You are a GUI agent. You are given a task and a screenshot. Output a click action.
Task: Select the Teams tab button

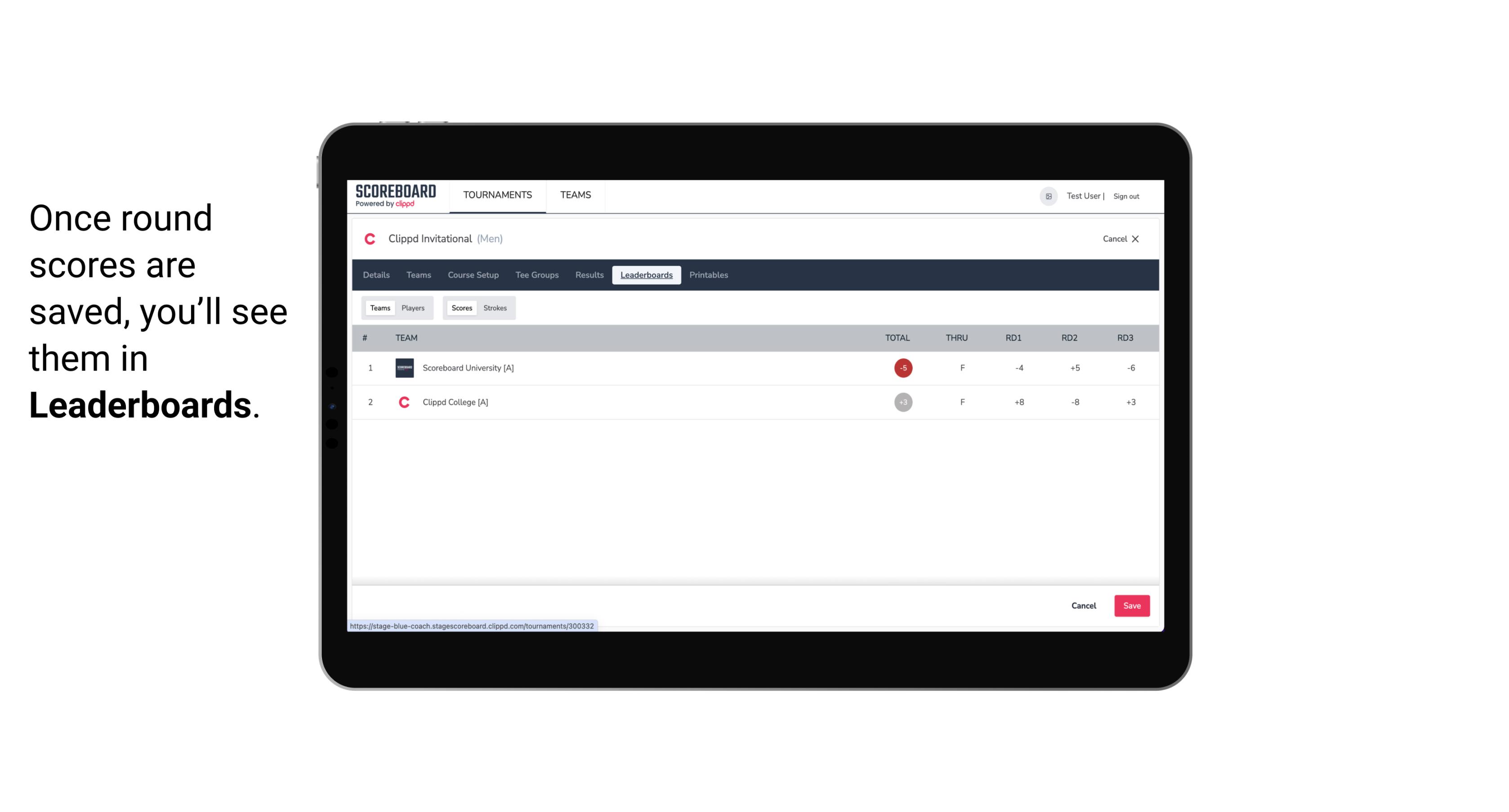click(x=379, y=308)
